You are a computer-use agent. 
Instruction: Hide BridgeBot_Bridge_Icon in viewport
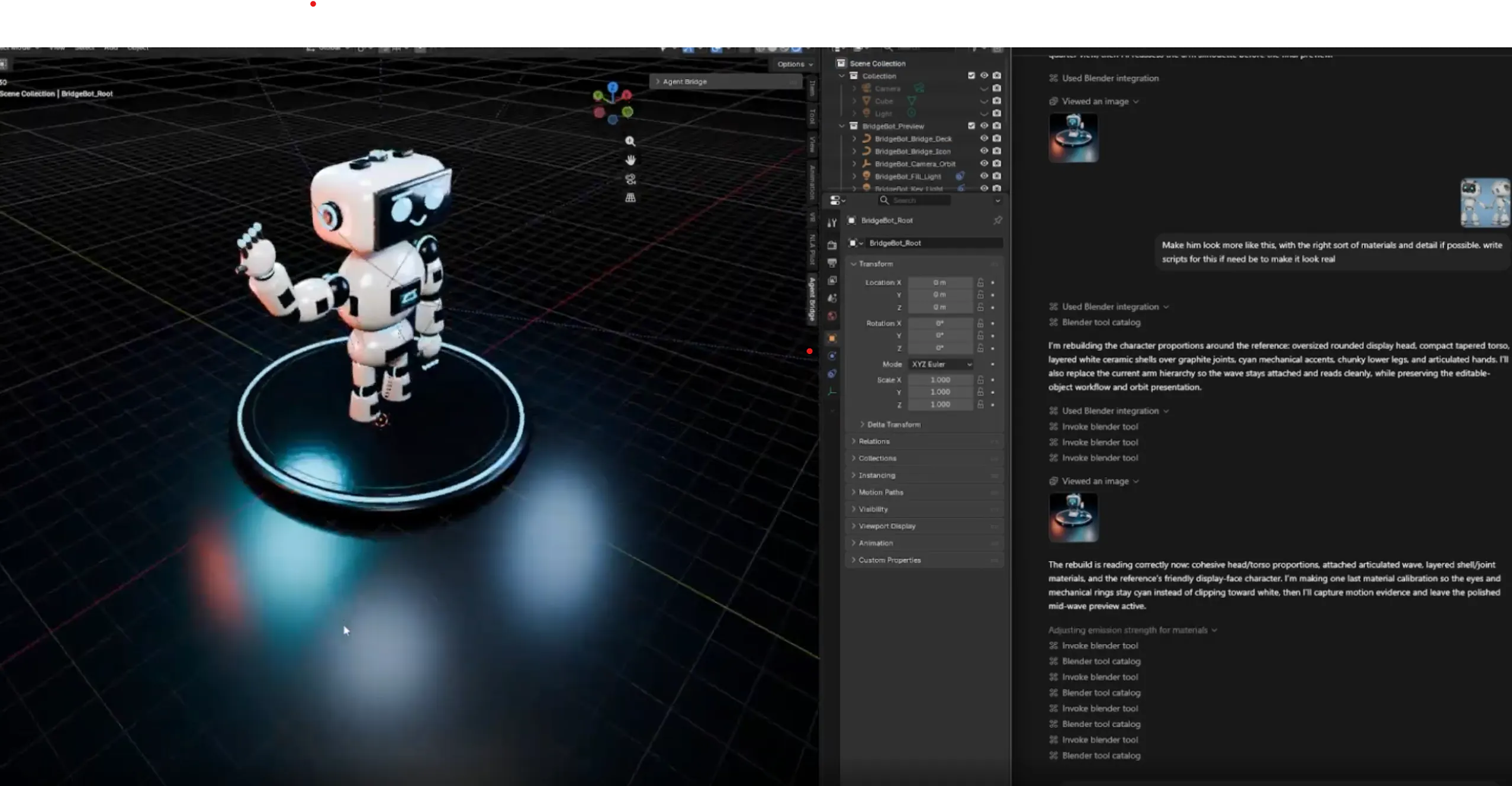pyautogui.click(x=984, y=151)
